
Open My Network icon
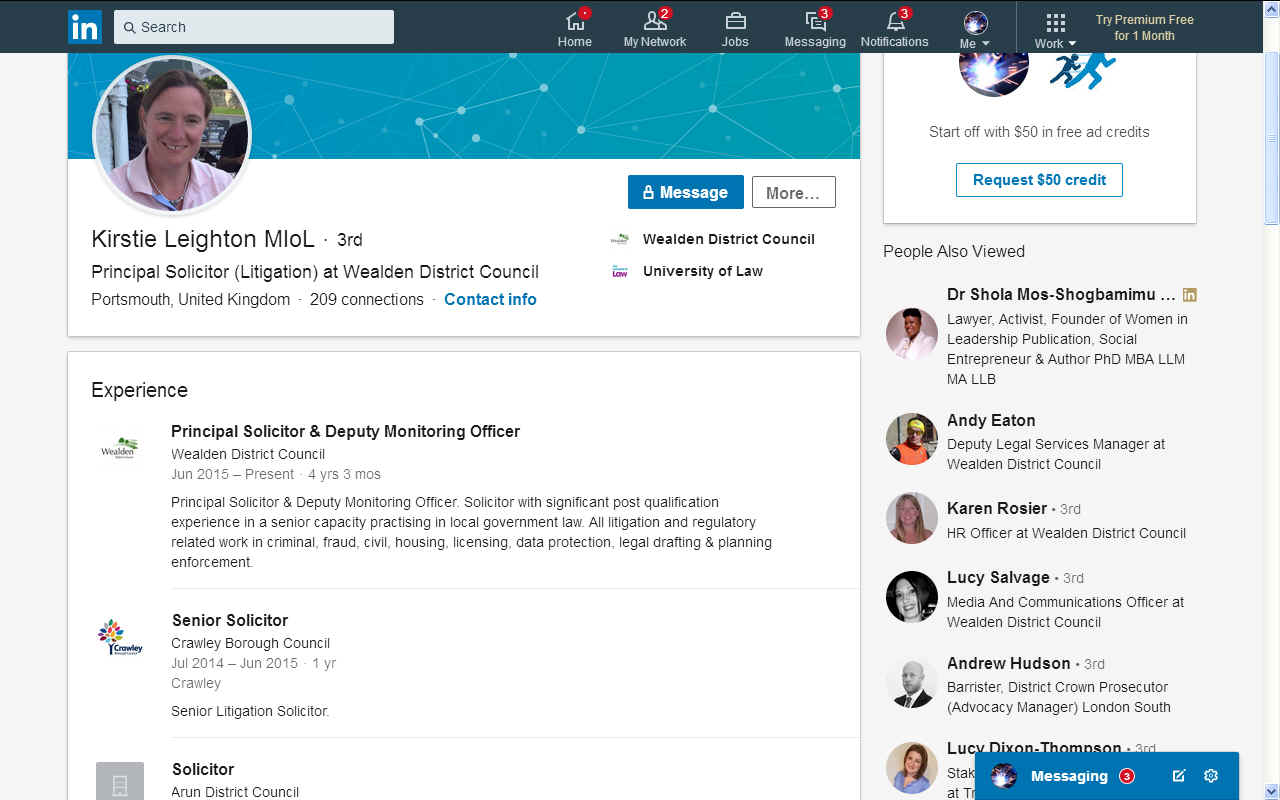click(x=655, y=21)
